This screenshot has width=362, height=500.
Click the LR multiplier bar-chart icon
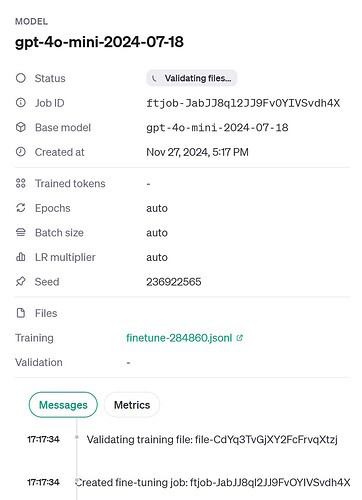point(21,257)
